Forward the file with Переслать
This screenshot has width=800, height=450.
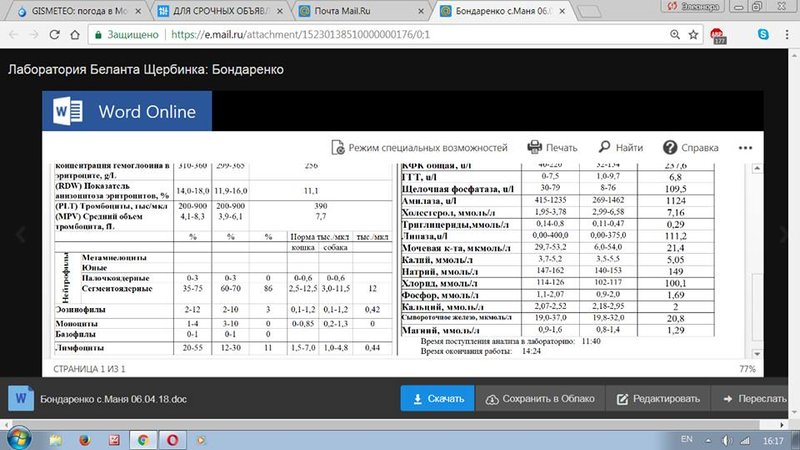pos(754,398)
